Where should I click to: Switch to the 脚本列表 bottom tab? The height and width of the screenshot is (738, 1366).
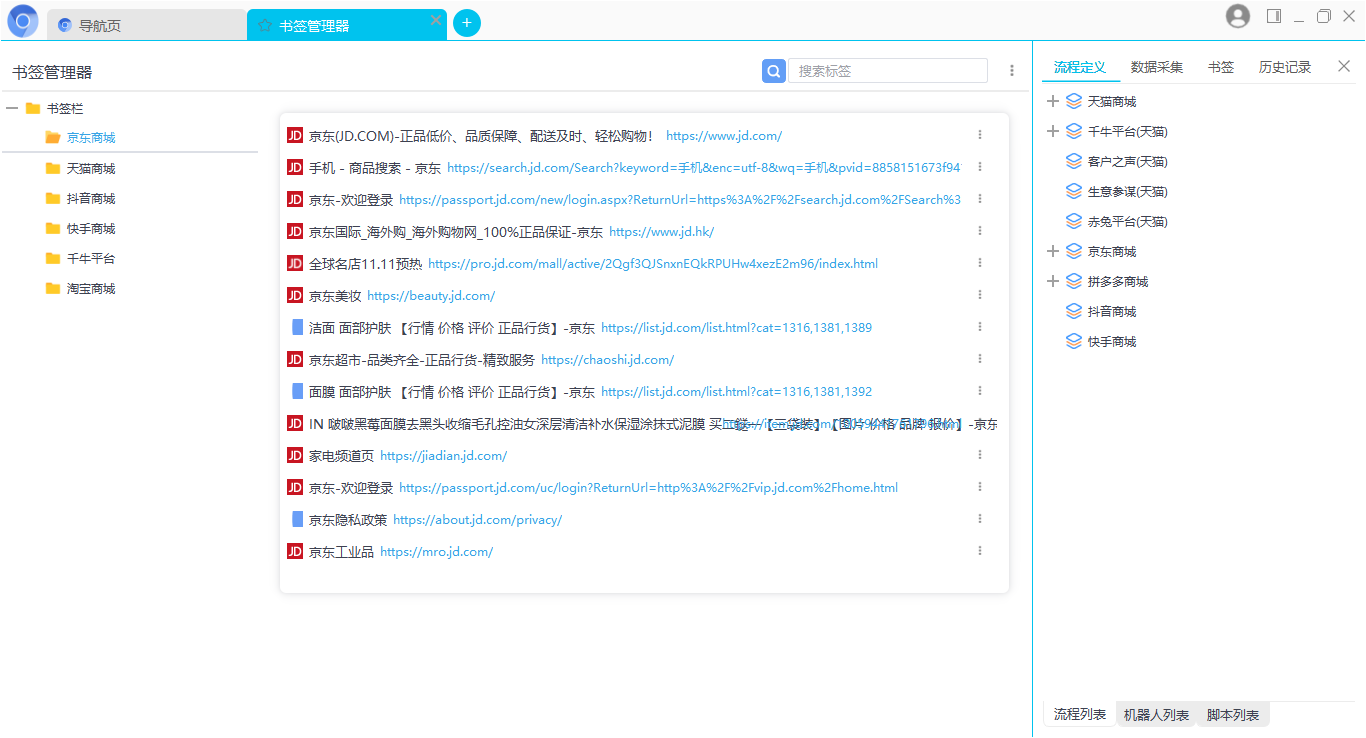[x=1233, y=715]
